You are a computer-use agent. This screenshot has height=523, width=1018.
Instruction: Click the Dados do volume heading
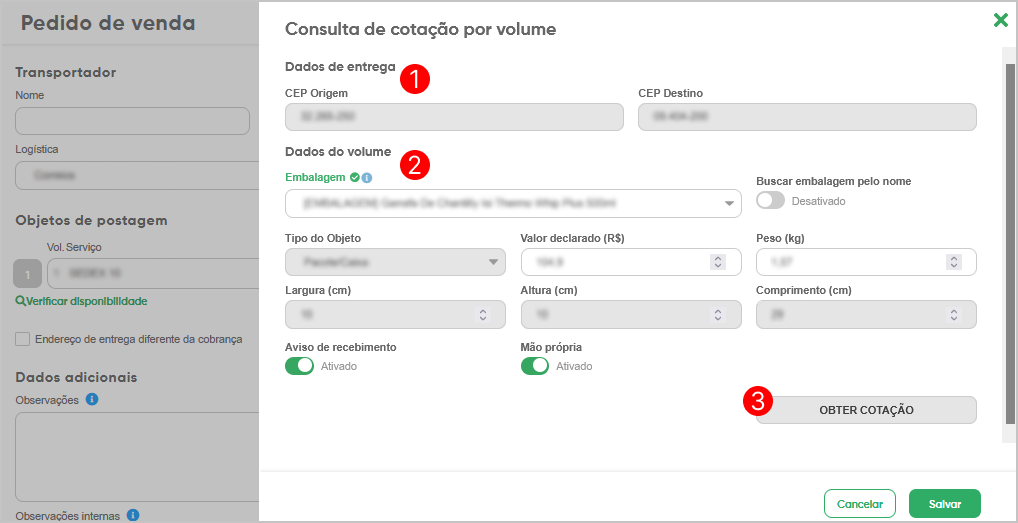tap(338, 152)
